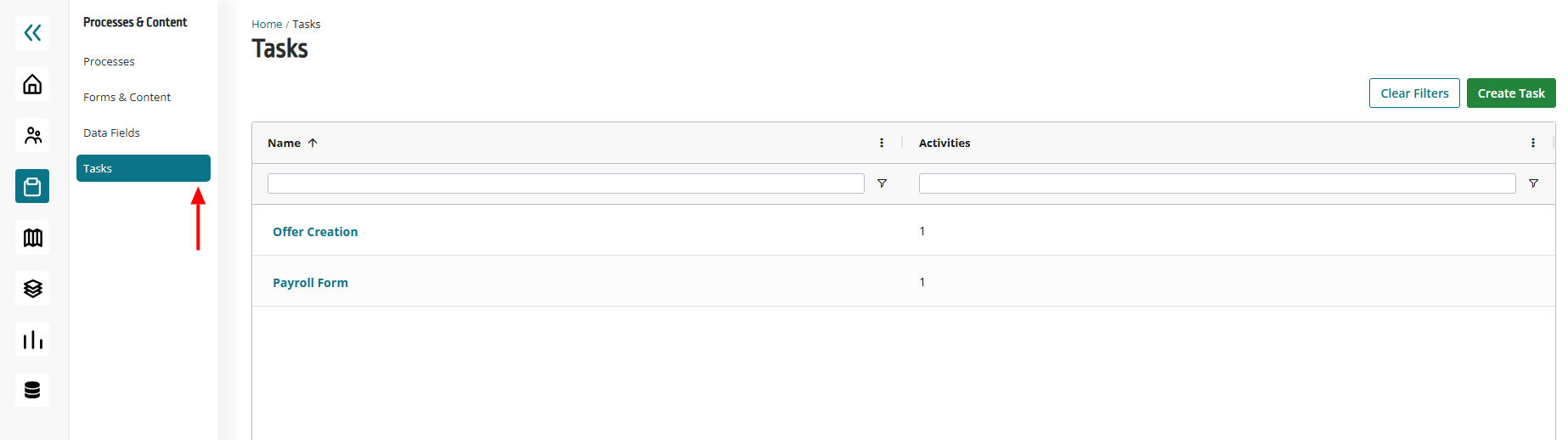Go to Processes menu item
Screen dimensions: 1568x440
pyautogui.click(x=109, y=61)
